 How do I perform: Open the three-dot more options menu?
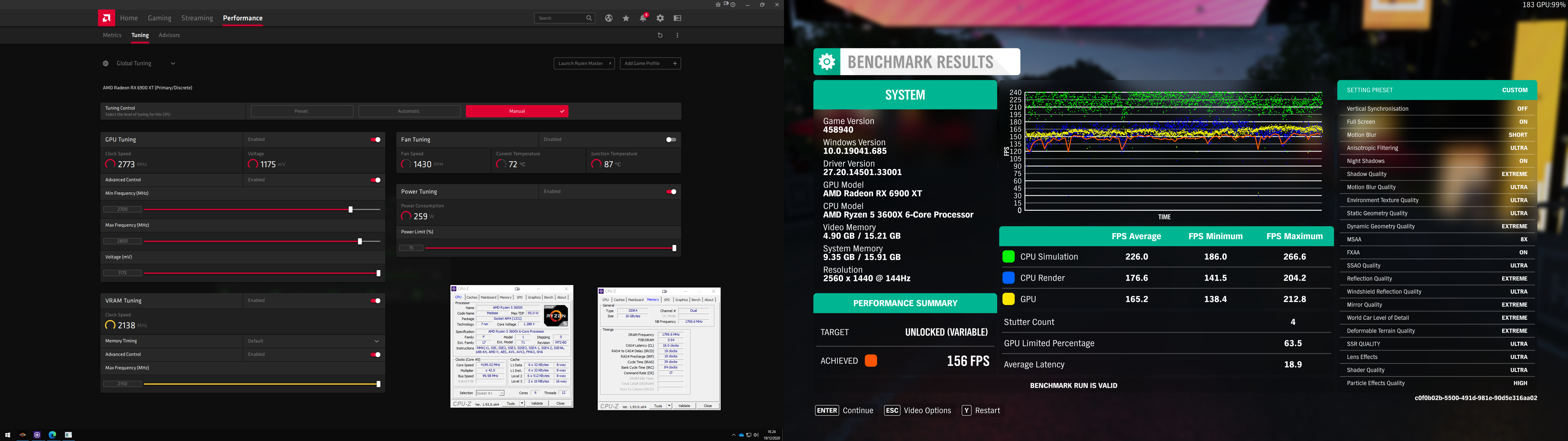677,35
